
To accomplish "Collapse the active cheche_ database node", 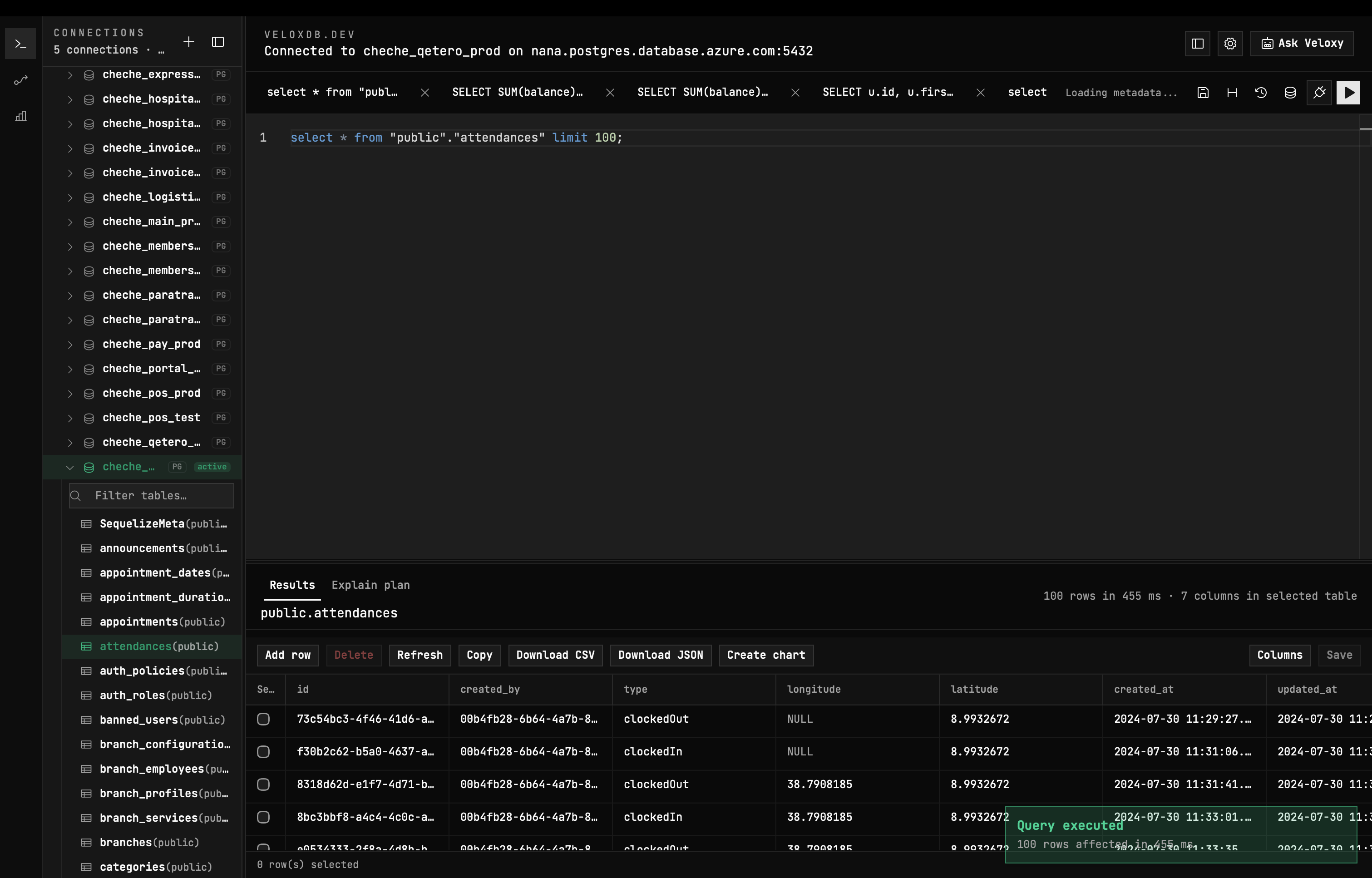I will point(69,467).
